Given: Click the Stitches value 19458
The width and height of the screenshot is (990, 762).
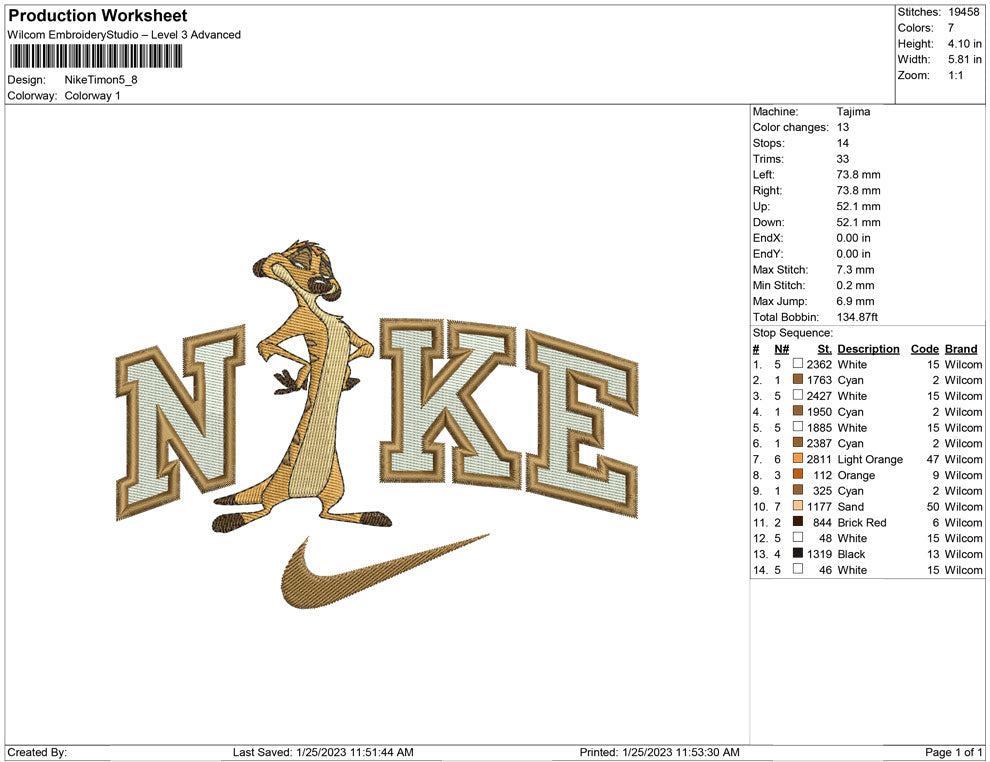Looking at the screenshot, I should click(963, 12).
